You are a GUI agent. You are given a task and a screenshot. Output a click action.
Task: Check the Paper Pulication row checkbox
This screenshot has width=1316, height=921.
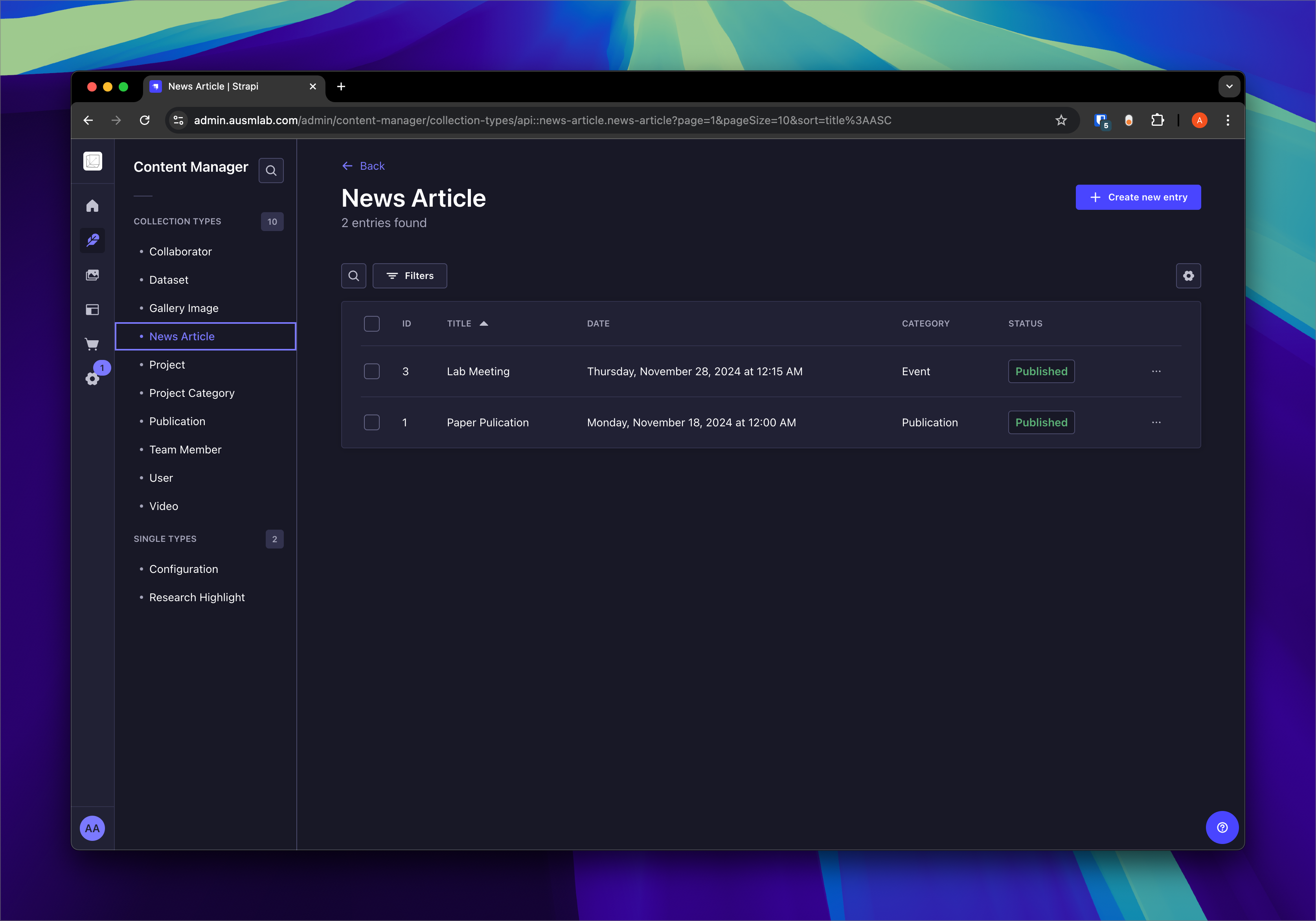(x=372, y=422)
